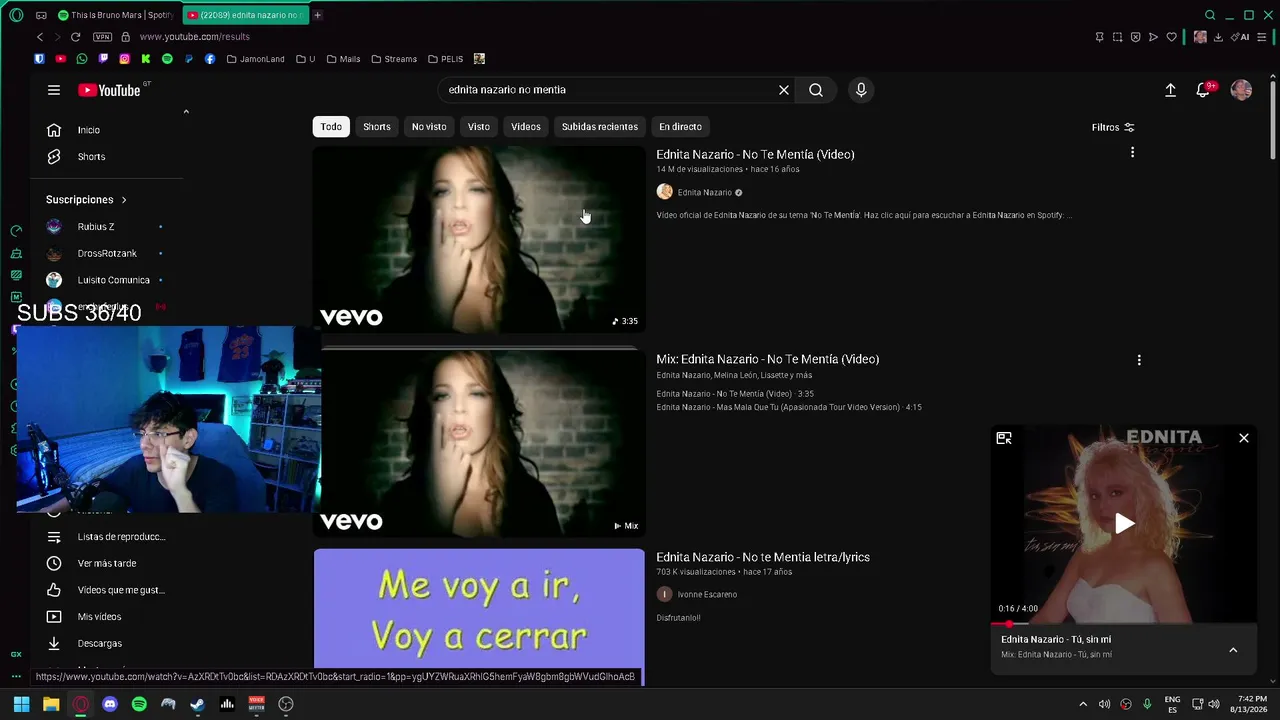Select the ednita nazario YouTube tab

(x=245, y=15)
